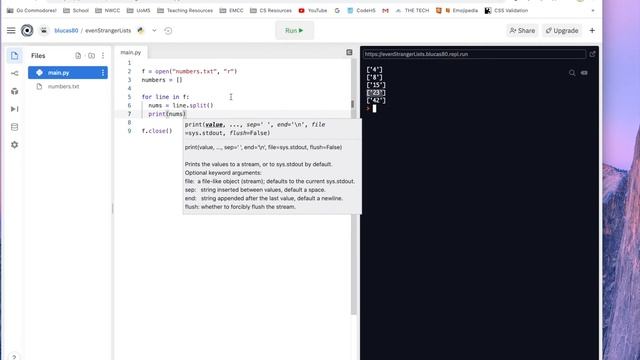Click the ['4'] console output line
The image size is (640, 360).
pos(374,69)
